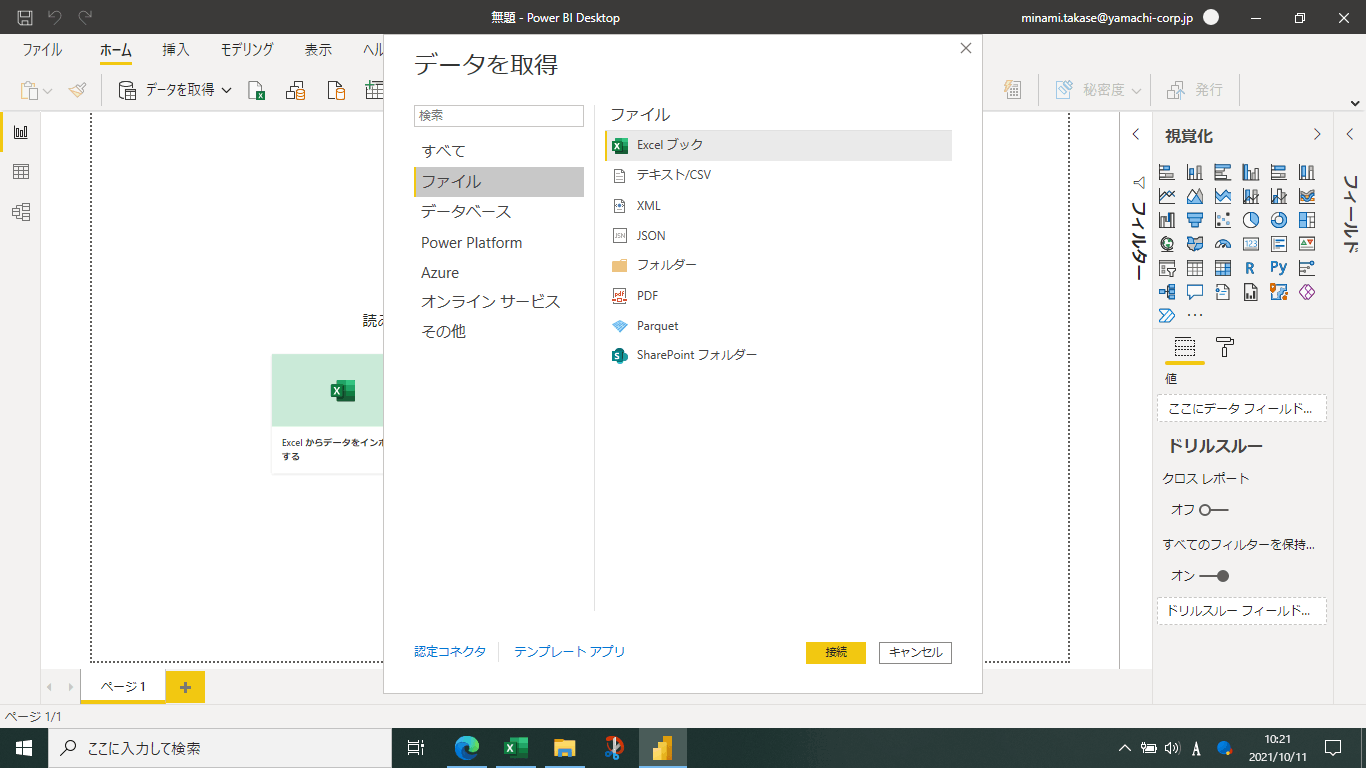Viewport: 1366px width, 768px height.
Task: Toggle the keep all filters switch
Action: 1214,576
